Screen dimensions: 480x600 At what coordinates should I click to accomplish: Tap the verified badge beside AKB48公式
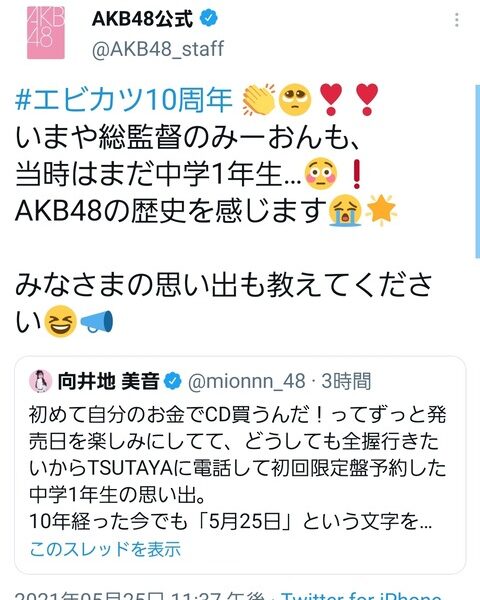(209, 18)
